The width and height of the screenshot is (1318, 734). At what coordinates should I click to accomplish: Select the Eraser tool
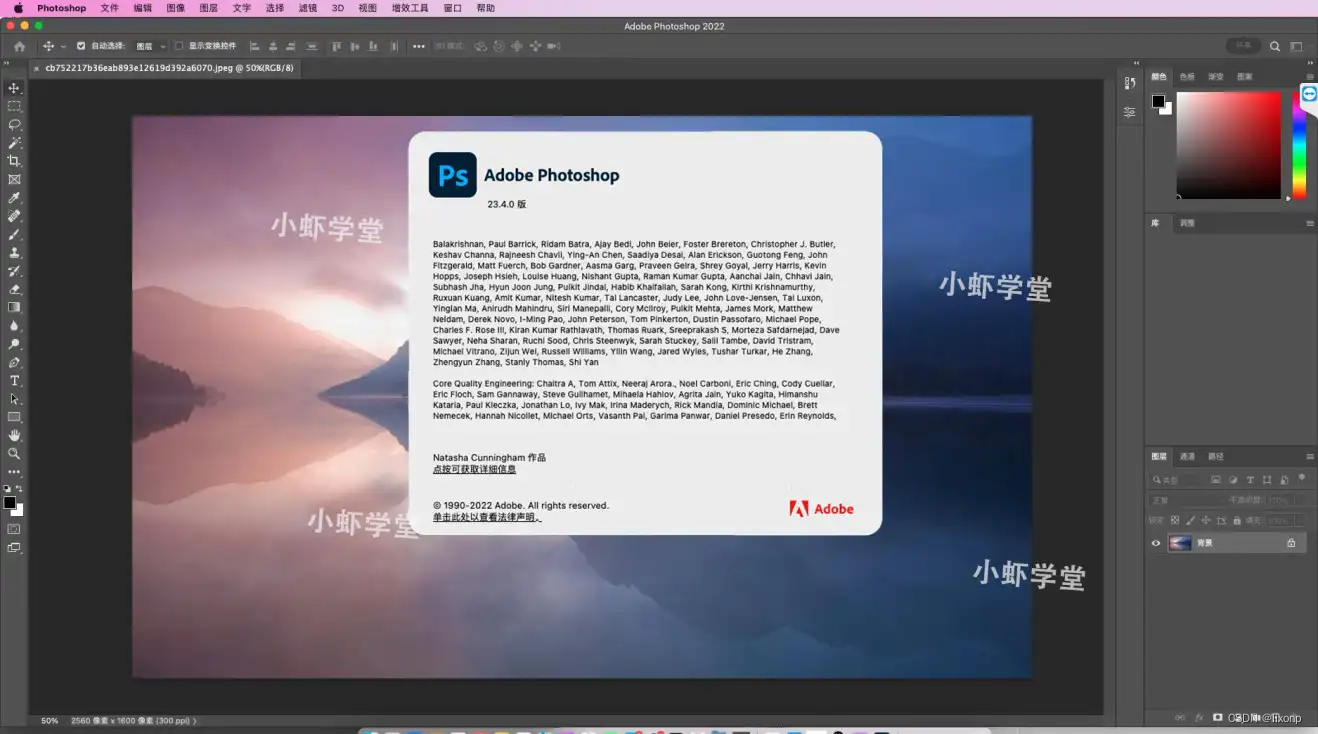14,289
